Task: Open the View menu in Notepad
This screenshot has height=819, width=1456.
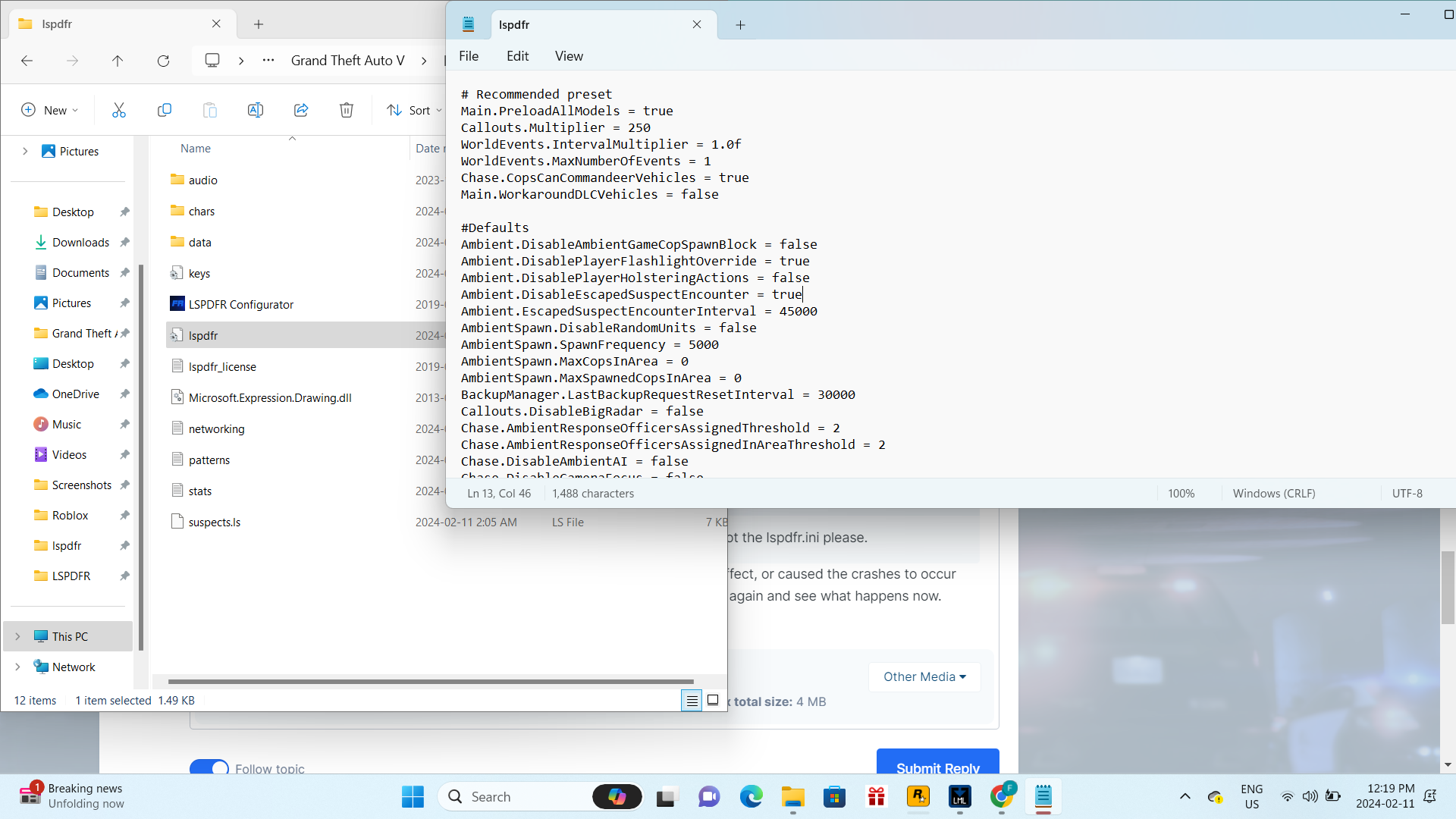Action: [x=569, y=56]
